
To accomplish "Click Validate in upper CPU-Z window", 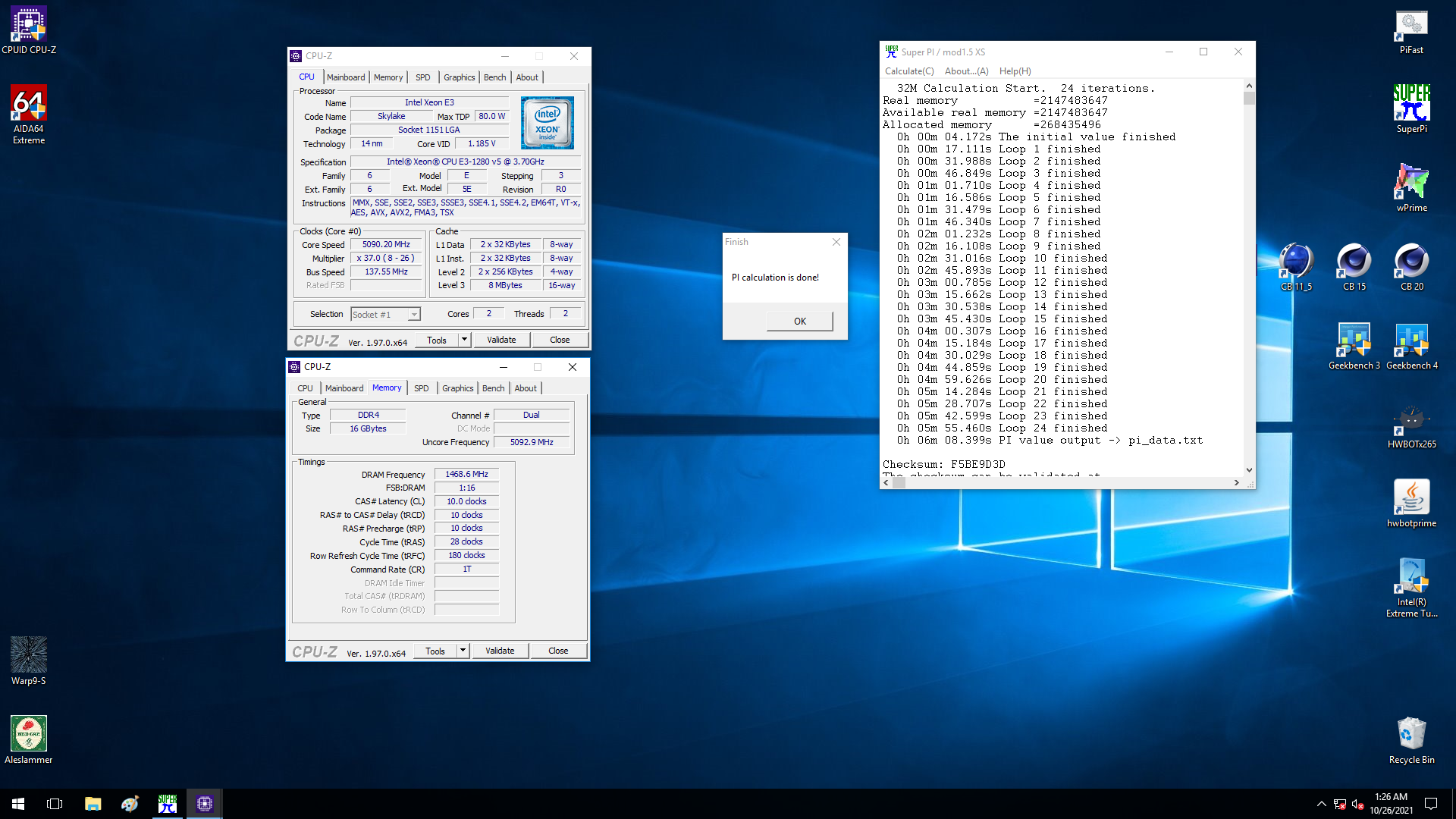I will point(501,340).
